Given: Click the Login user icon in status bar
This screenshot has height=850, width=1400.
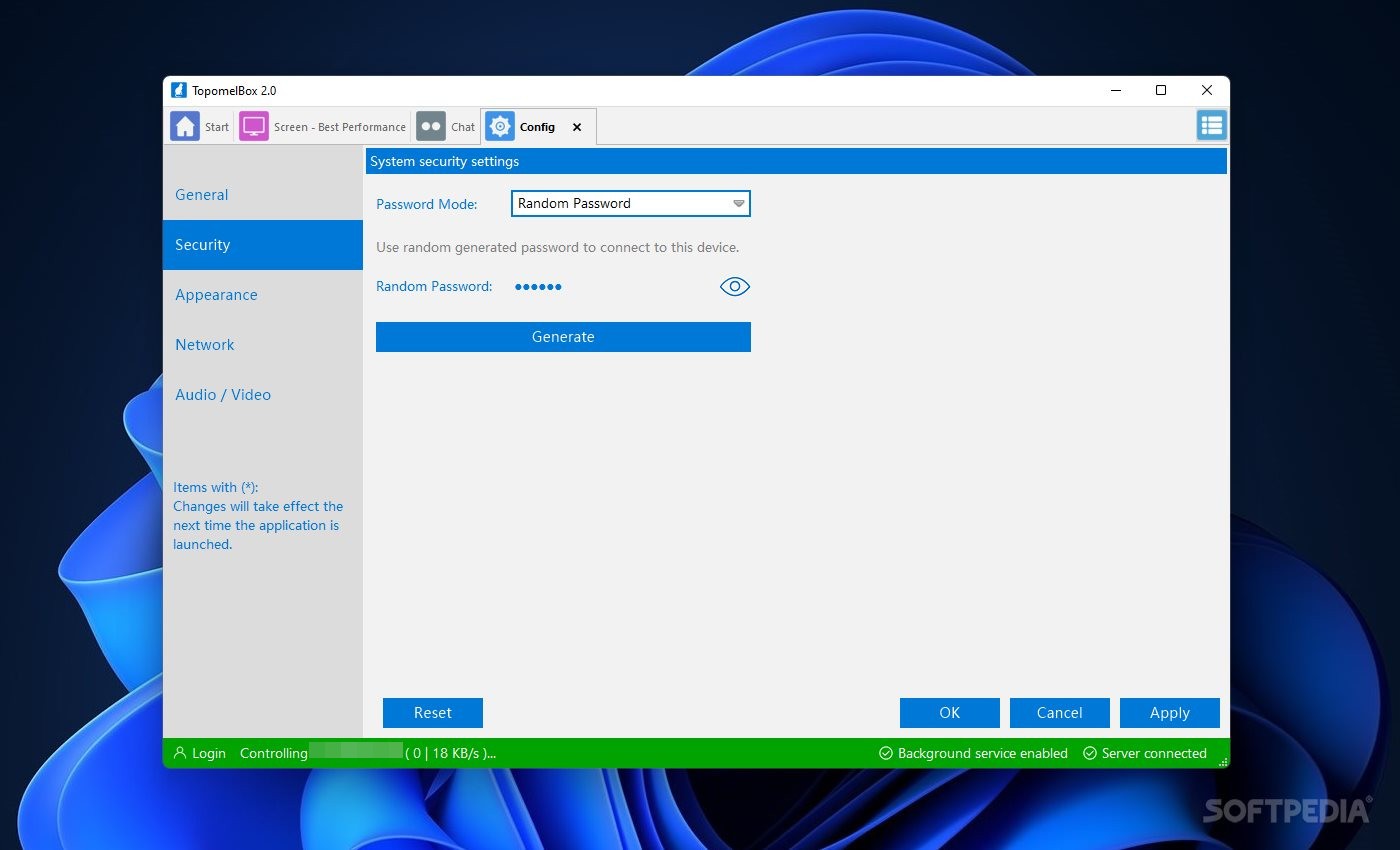Looking at the screenshot, I should (180, 753).
